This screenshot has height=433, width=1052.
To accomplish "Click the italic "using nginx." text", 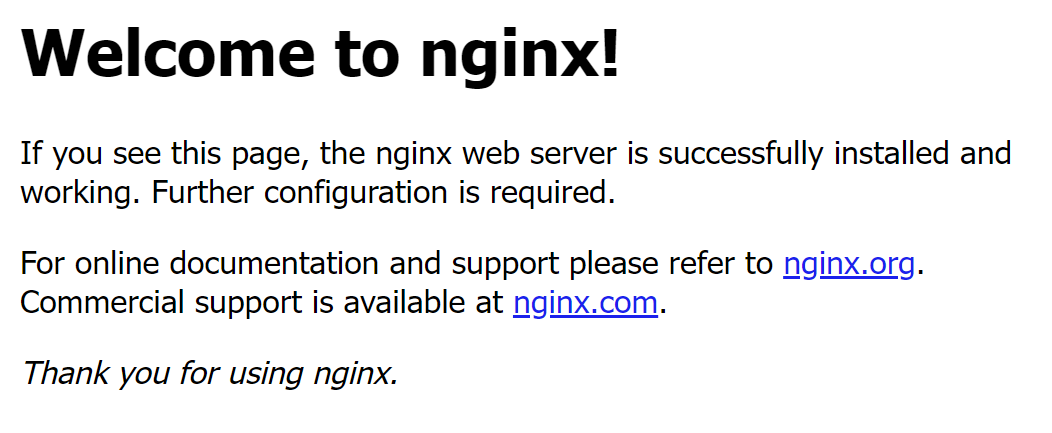I will coord(313,374).
